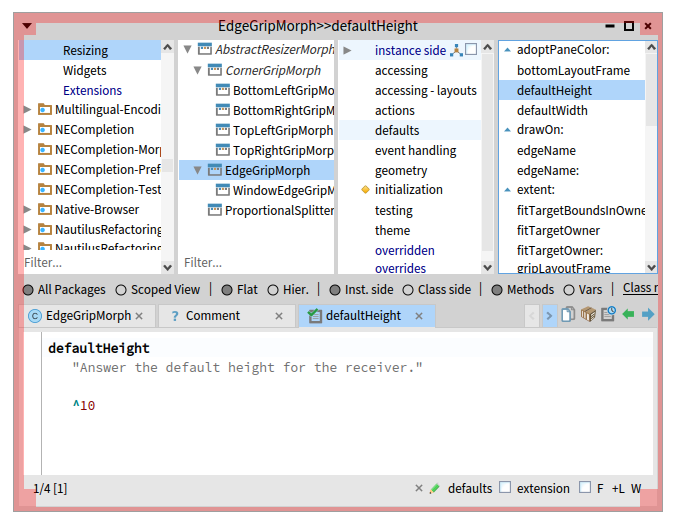Click the X icon beside the pencil in status bar
This screenshot has height=527, width=674.
[x=419, y=488]
